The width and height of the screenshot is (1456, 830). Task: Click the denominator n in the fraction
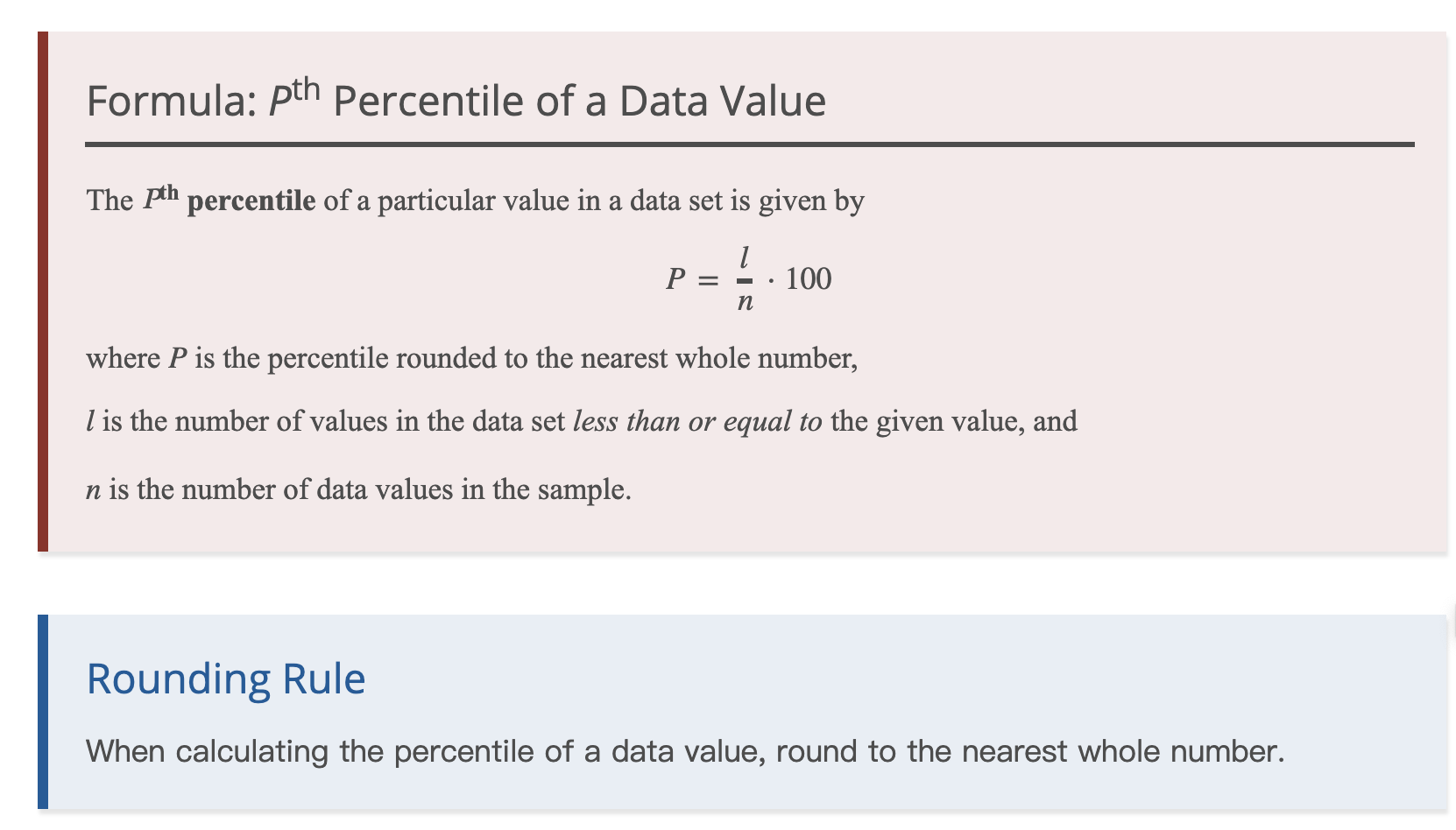pos(745,302)
